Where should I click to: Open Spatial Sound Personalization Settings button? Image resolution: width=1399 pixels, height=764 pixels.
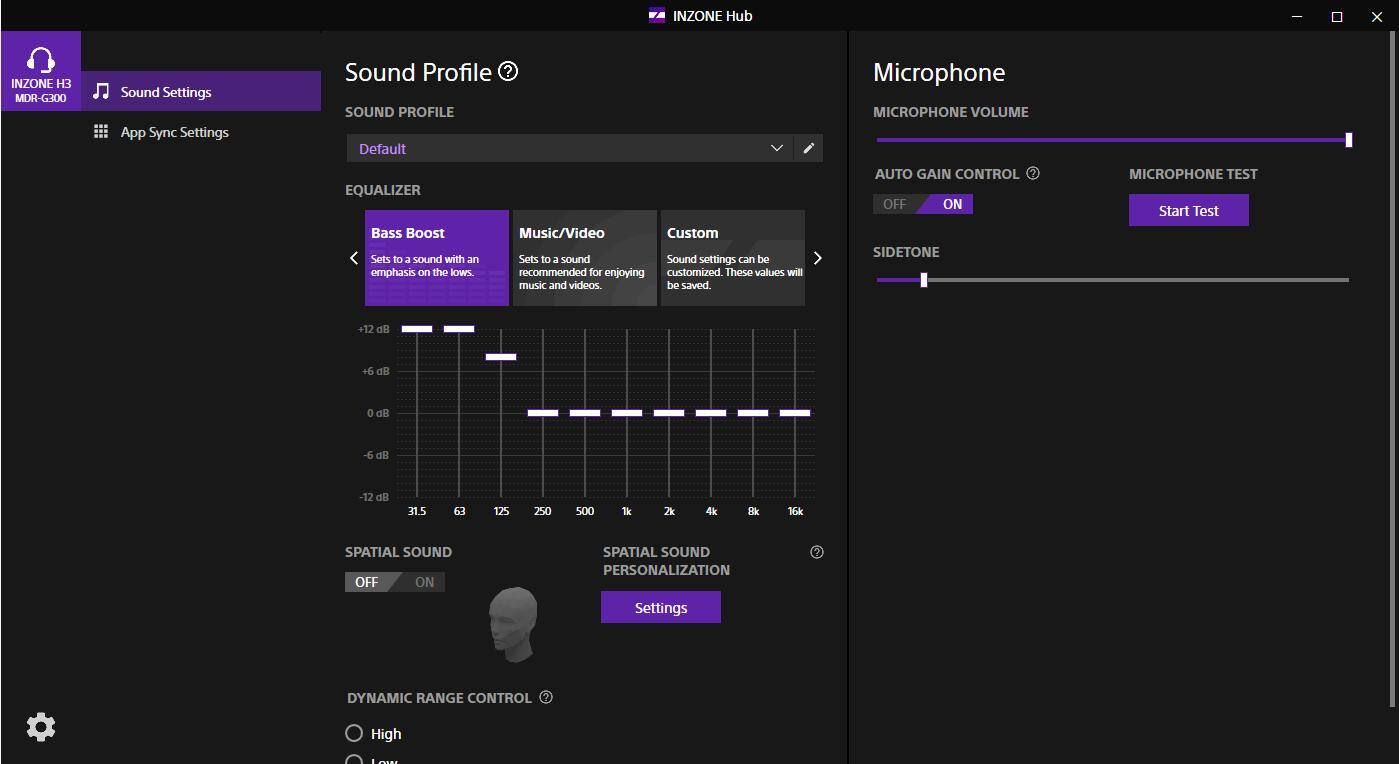click(x=660, y=607)
